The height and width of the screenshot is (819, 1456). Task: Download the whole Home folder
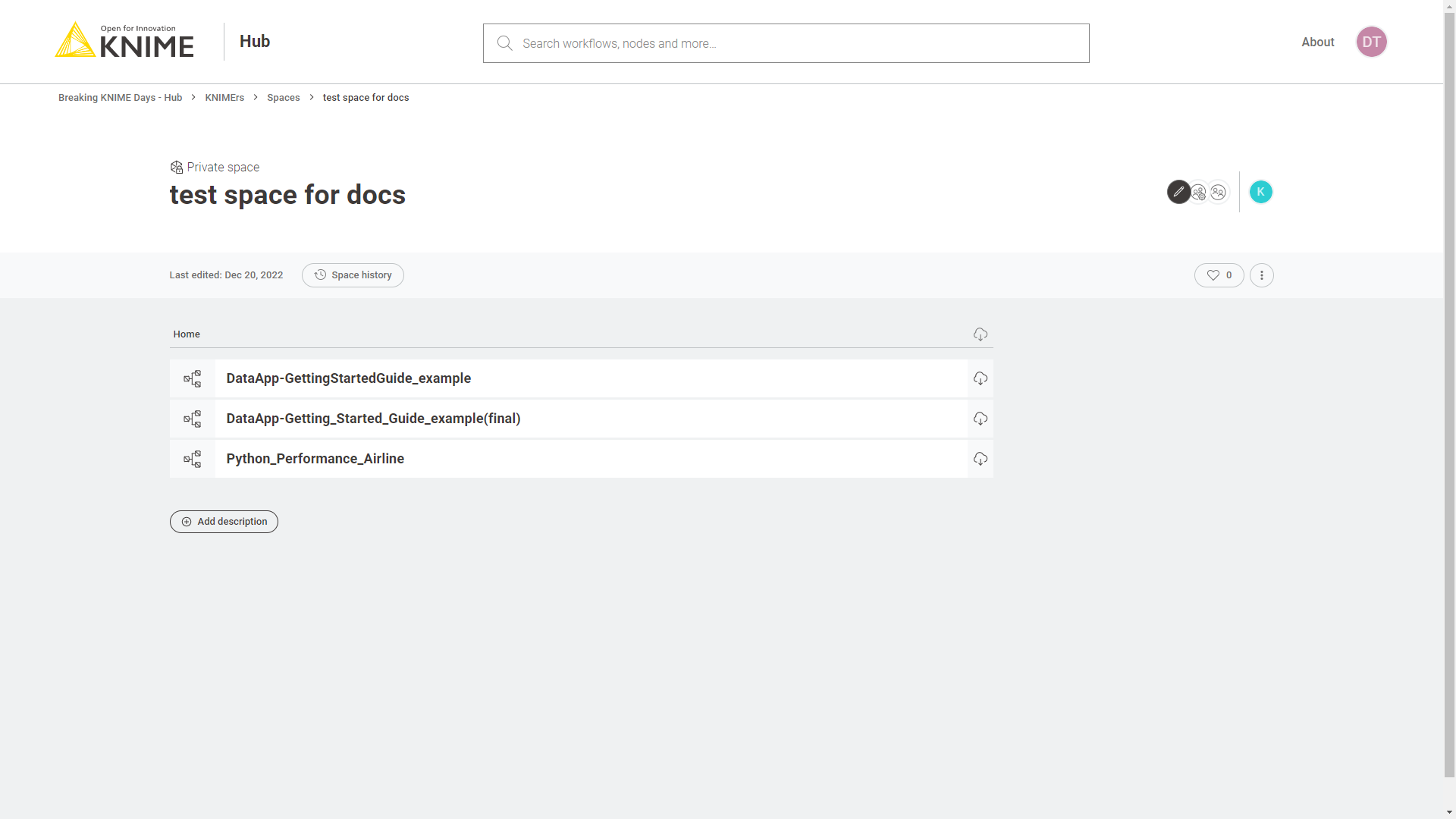pos(980,334)
